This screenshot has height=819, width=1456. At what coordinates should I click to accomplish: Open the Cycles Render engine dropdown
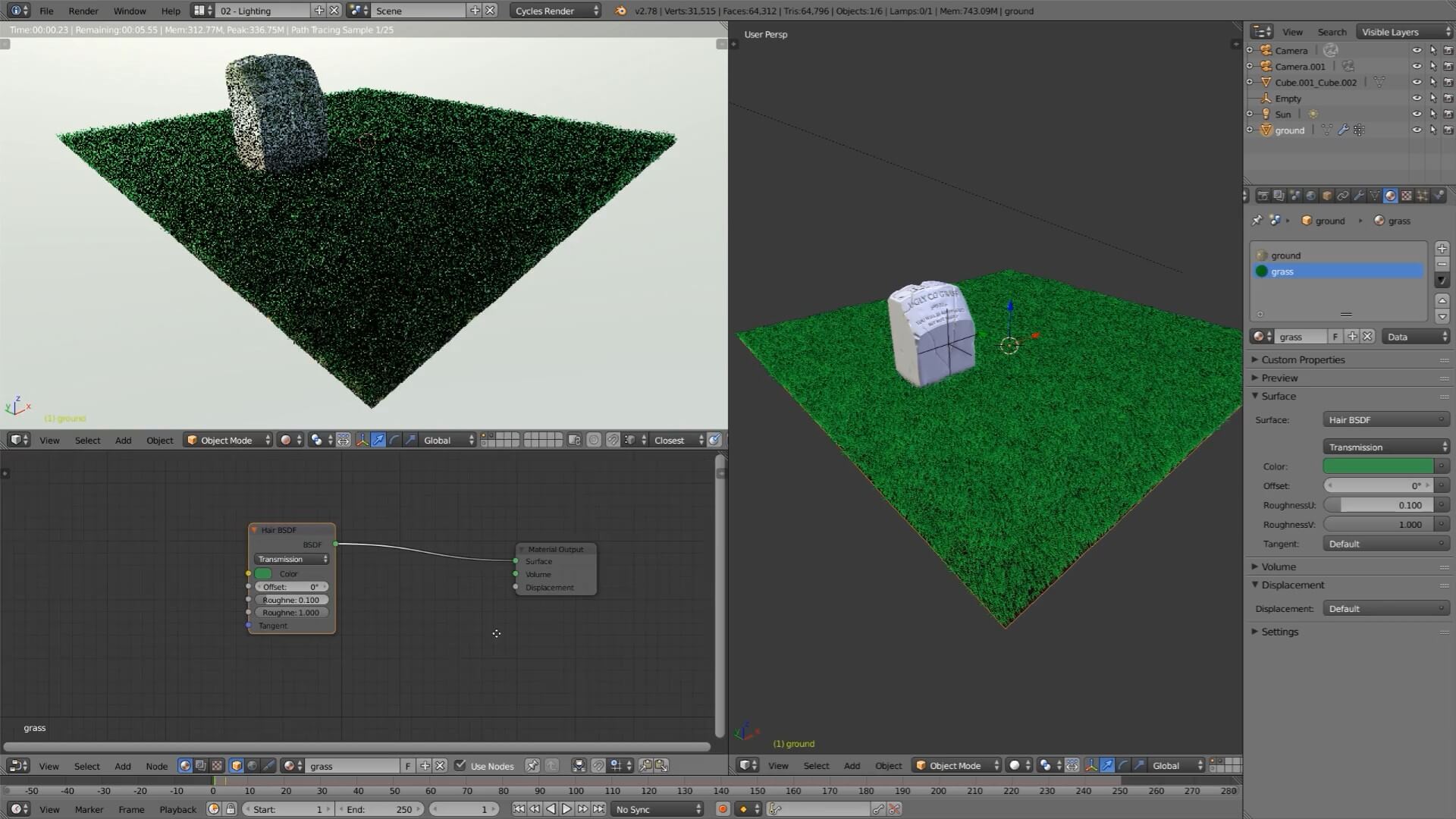coord(556,11)
